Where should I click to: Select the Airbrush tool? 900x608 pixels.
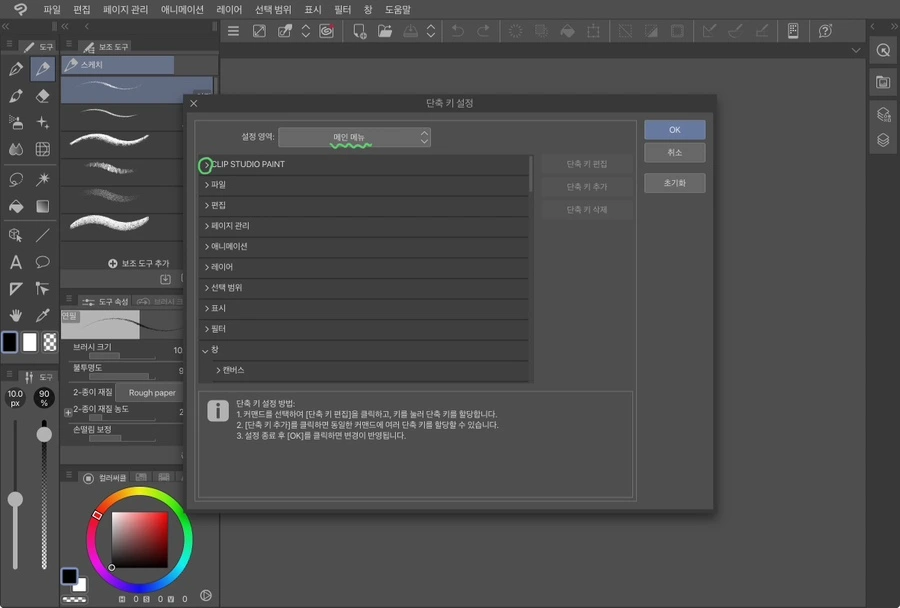click(15, 122)
